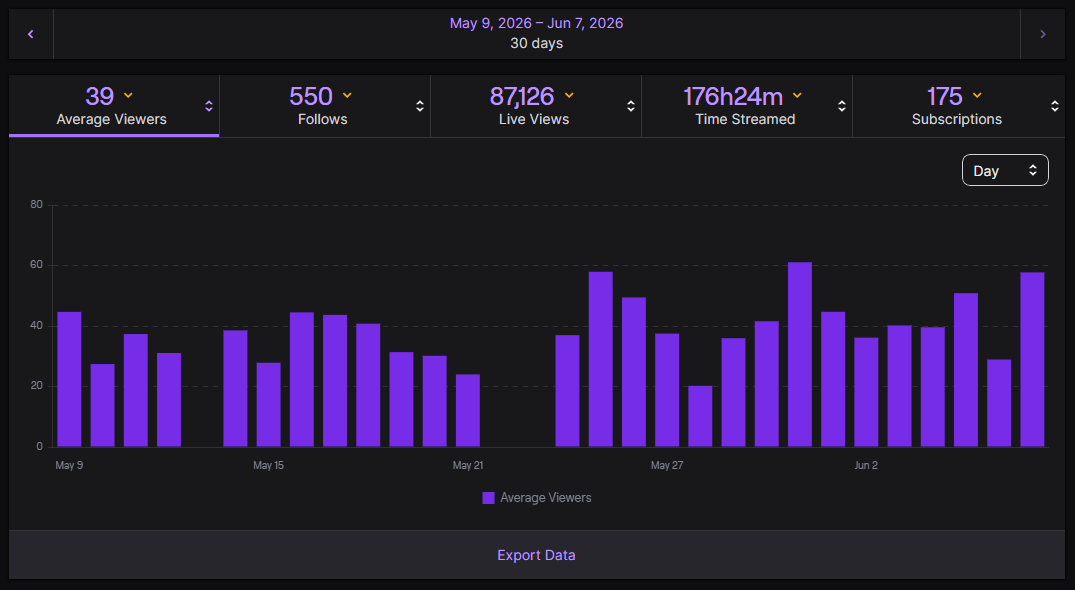
Task: Click the Jun 2 axis label
Action: pyautogui.click(x=866, y=465)
